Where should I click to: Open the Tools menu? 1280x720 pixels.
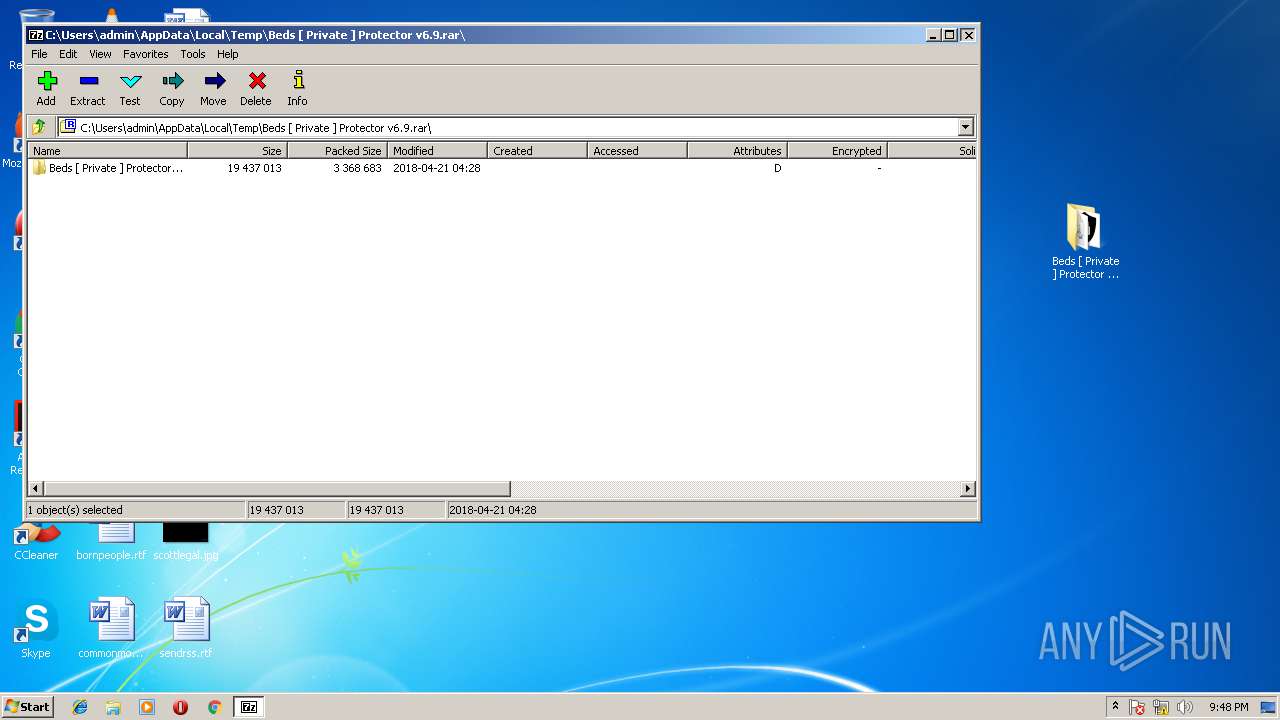click(x=193, y=54)
